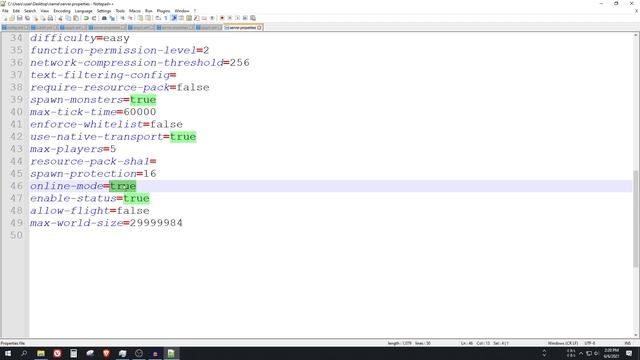Image resolution: width=640 pixels, height=360 pixels.
Task: Open the File menu
Action: coord(5,11)
